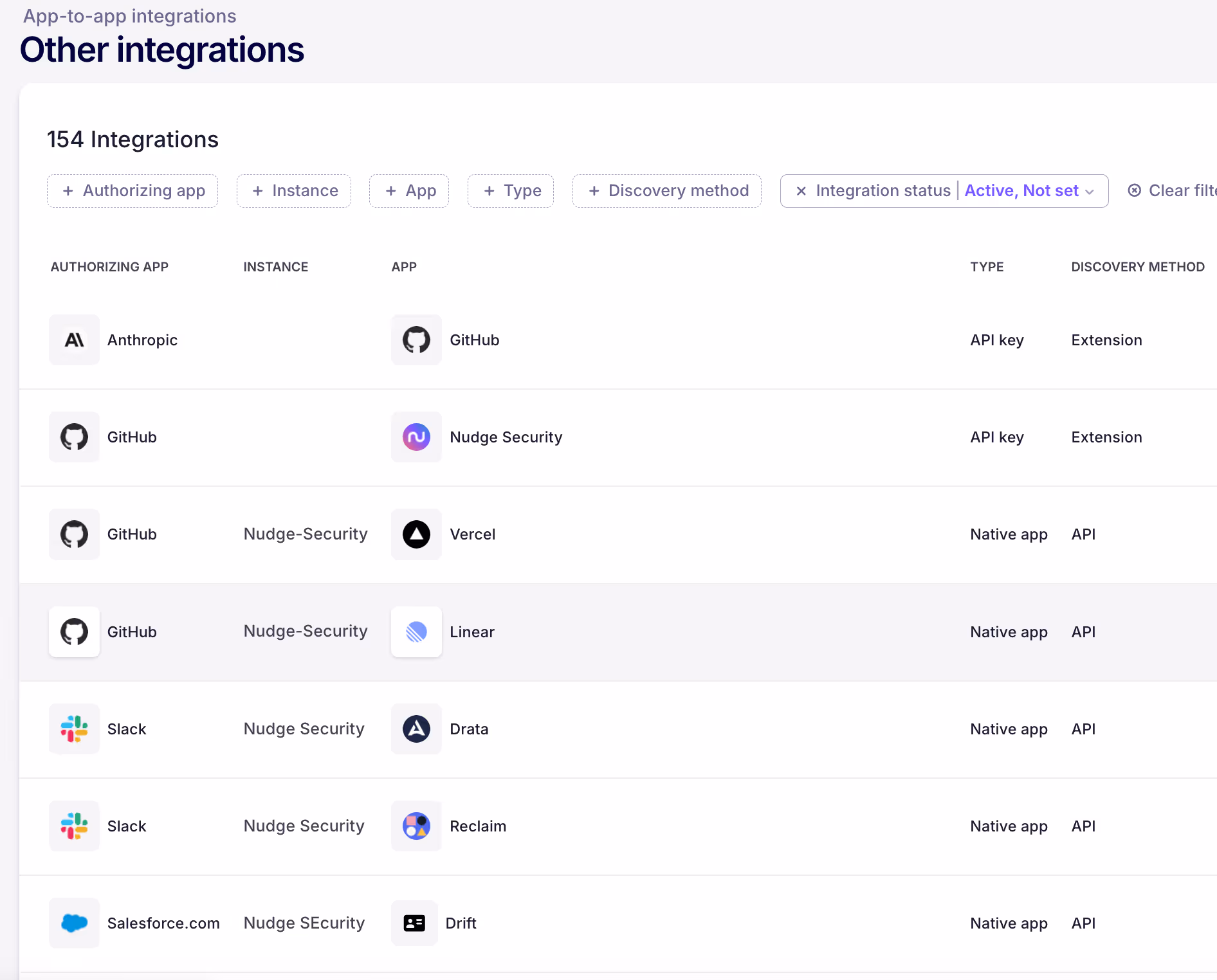Expand the Active, Not set status dropdown
This screenshot has width=1217, height=980.
(1029, 191)
